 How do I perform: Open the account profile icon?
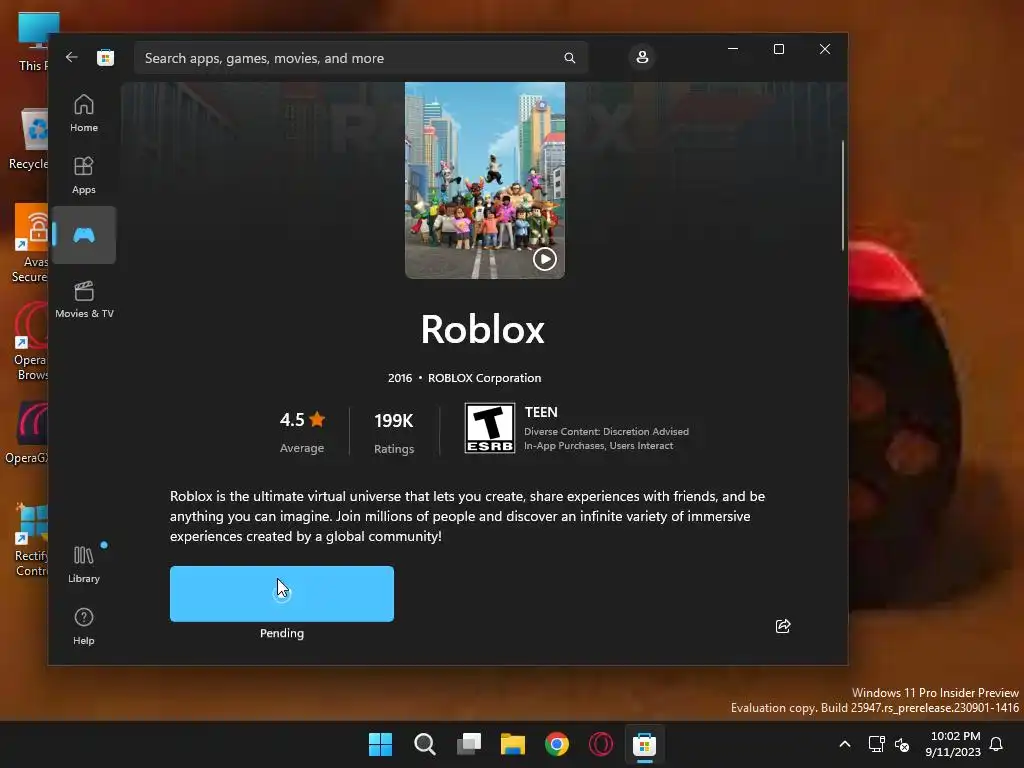[x=642, y=57]
